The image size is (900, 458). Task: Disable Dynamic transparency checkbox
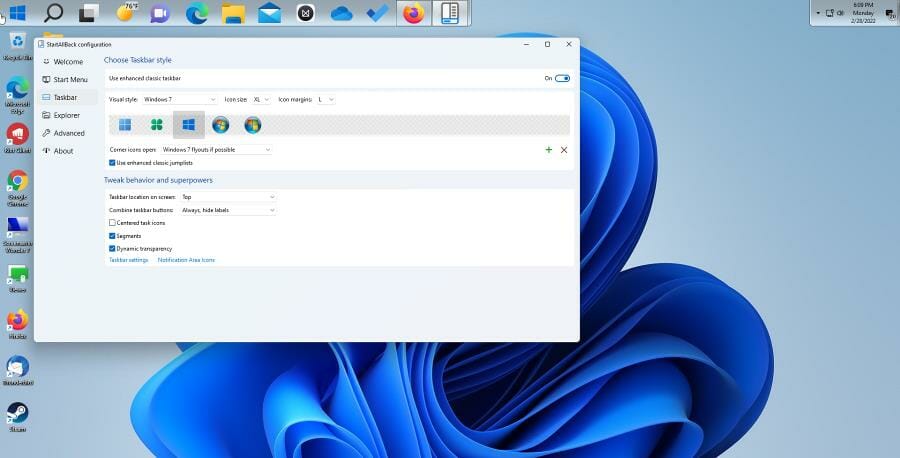(112, 249)
